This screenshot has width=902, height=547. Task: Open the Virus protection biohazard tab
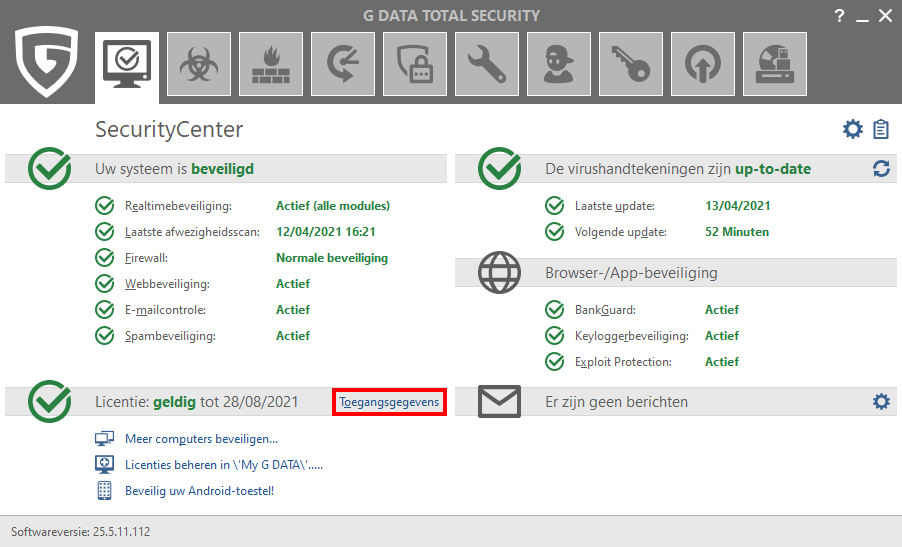[199, 64]
